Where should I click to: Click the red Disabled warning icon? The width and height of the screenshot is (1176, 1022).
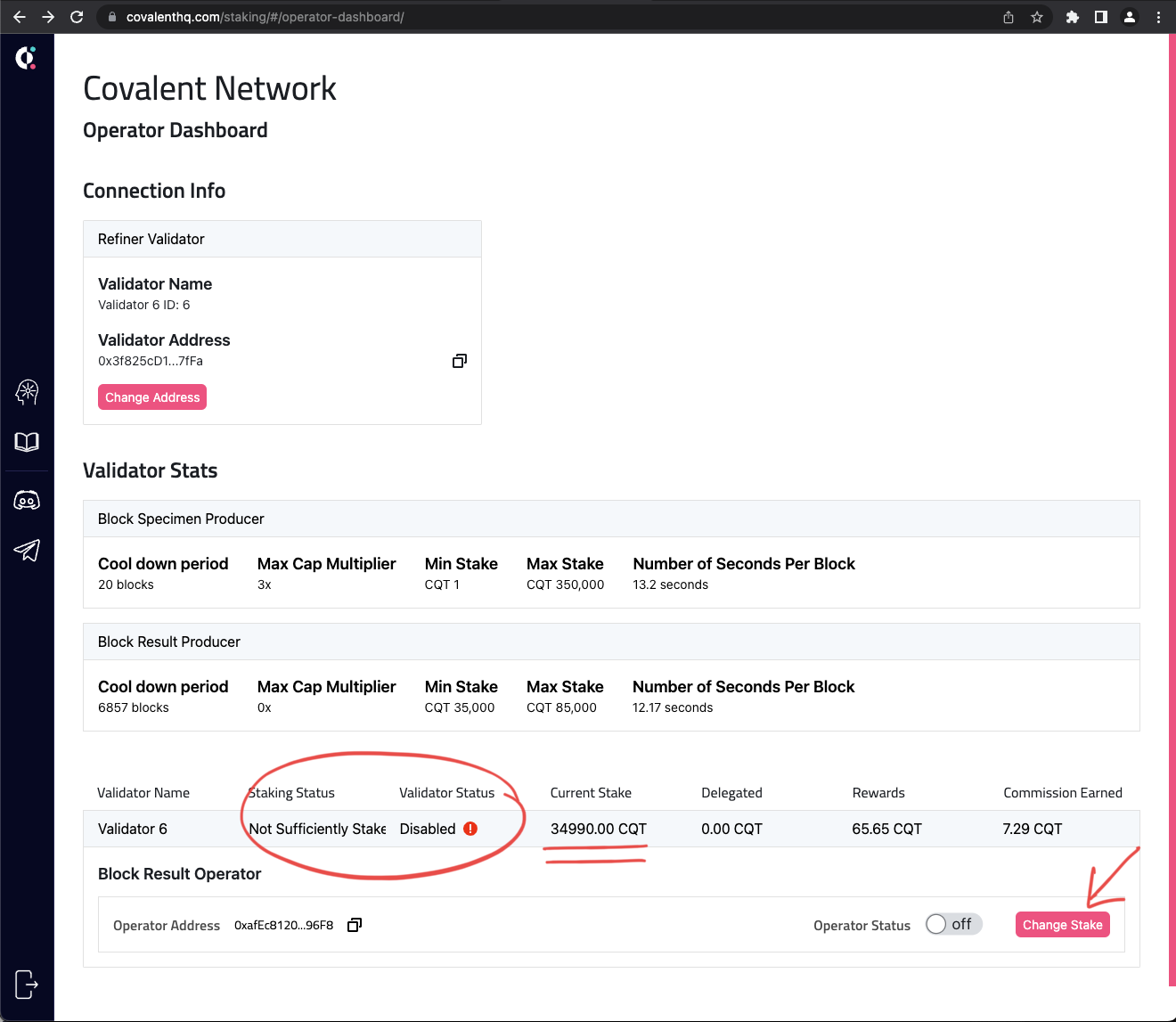tap(470, 829)
